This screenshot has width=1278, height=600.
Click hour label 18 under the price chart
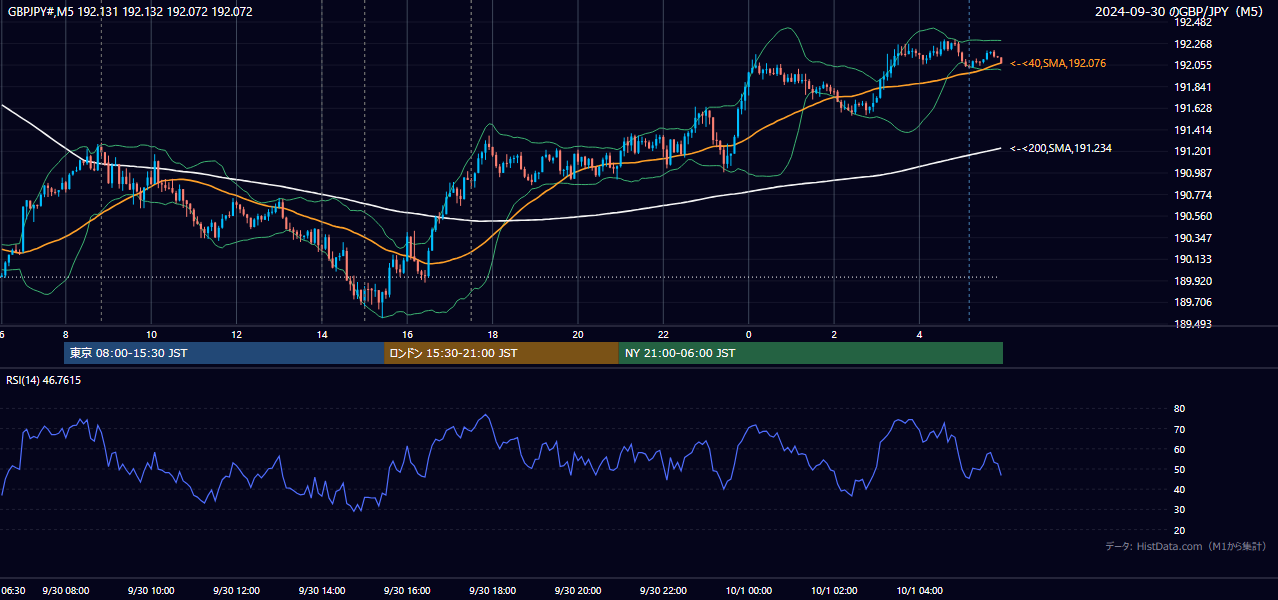[x=493, y=334]
